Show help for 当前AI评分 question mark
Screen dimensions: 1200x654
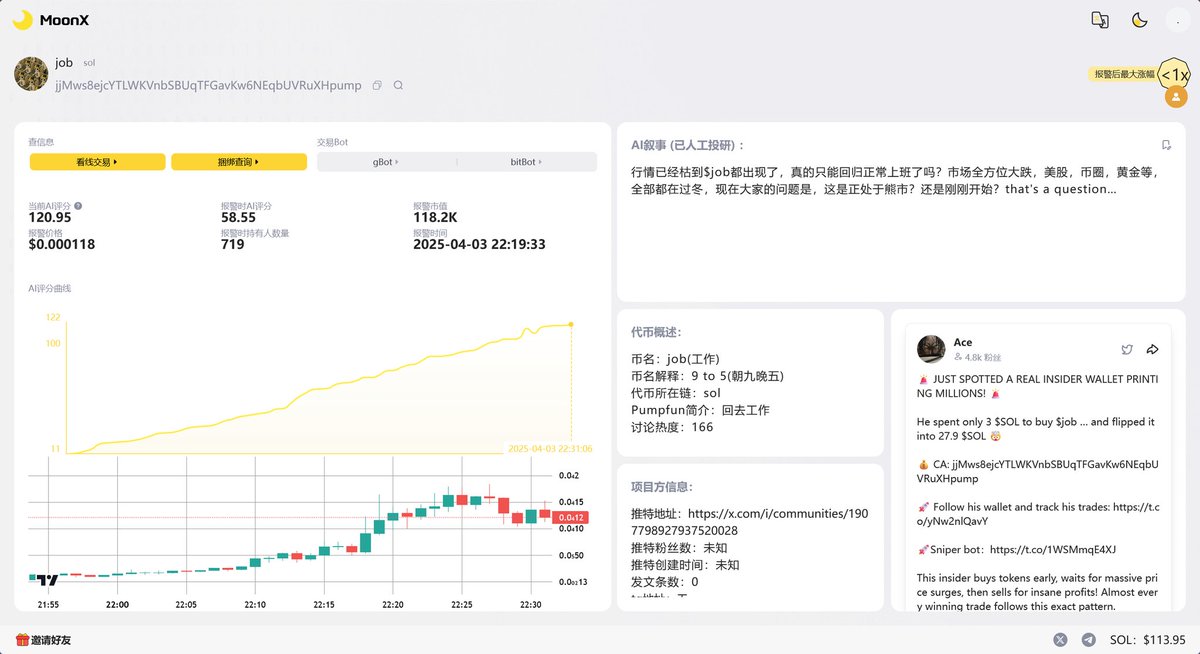[x=78, y=206]
